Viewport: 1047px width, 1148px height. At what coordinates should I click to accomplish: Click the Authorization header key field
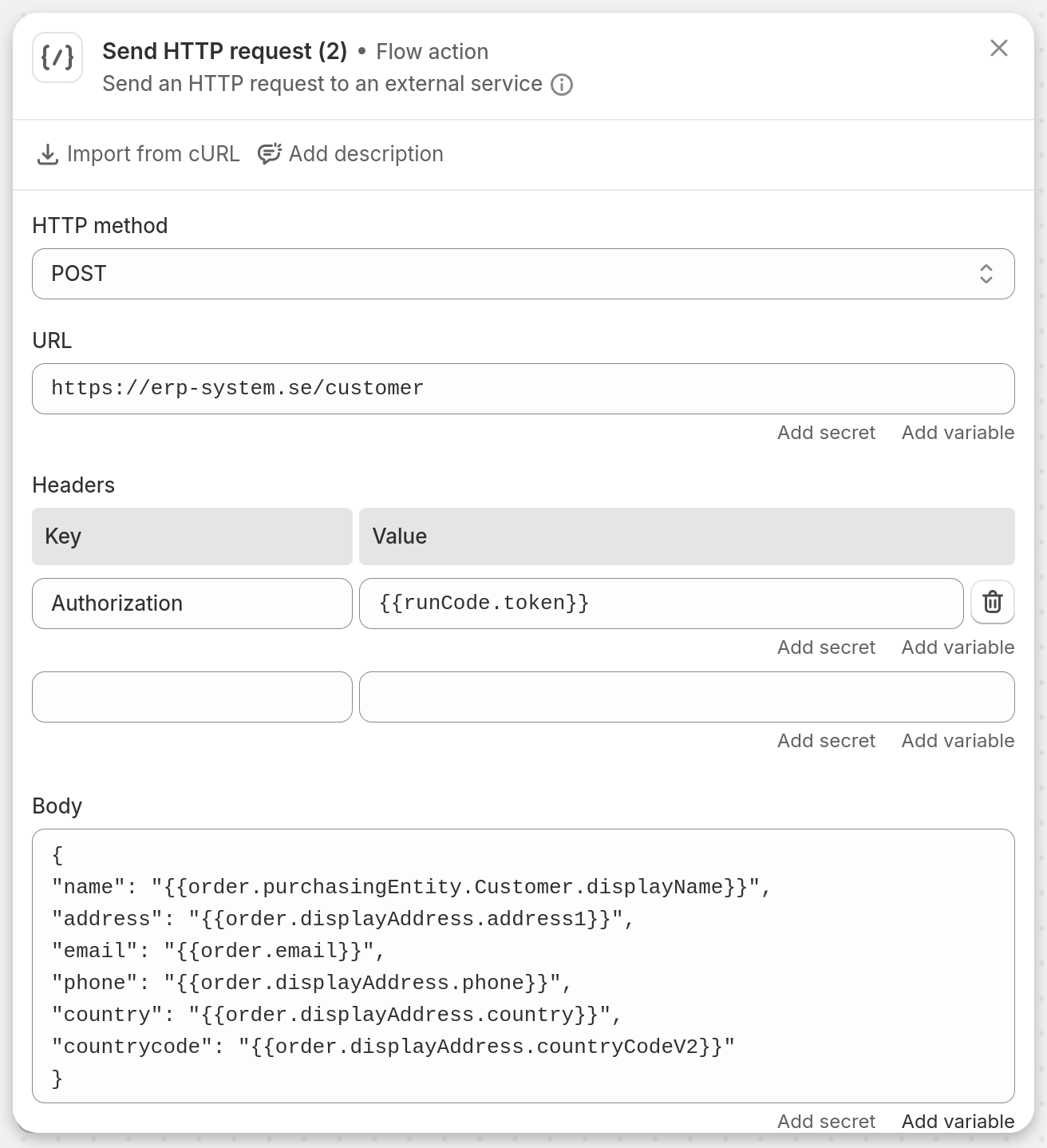pyautogui.click(x=192, y=603)
